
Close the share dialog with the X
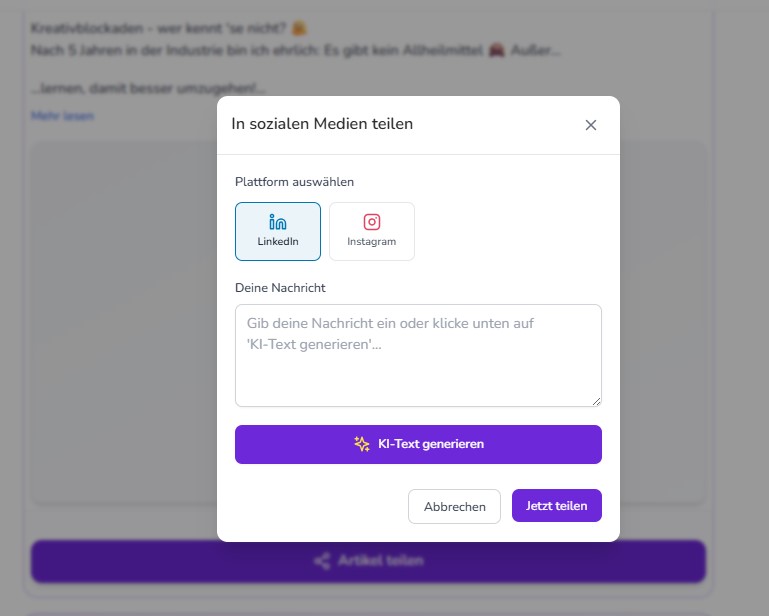pyautogui.click(x=591, y=125)
